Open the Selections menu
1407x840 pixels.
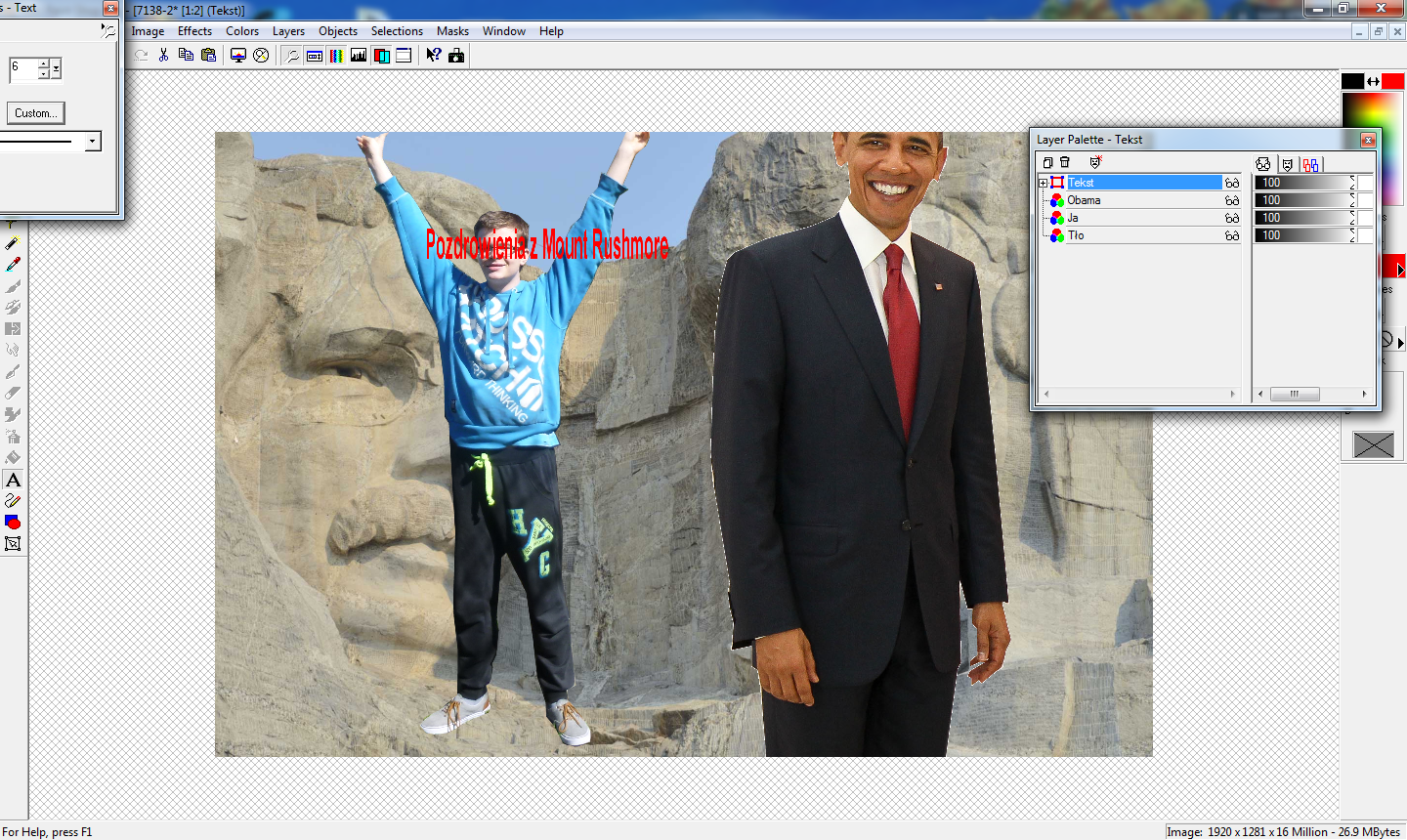397,31
